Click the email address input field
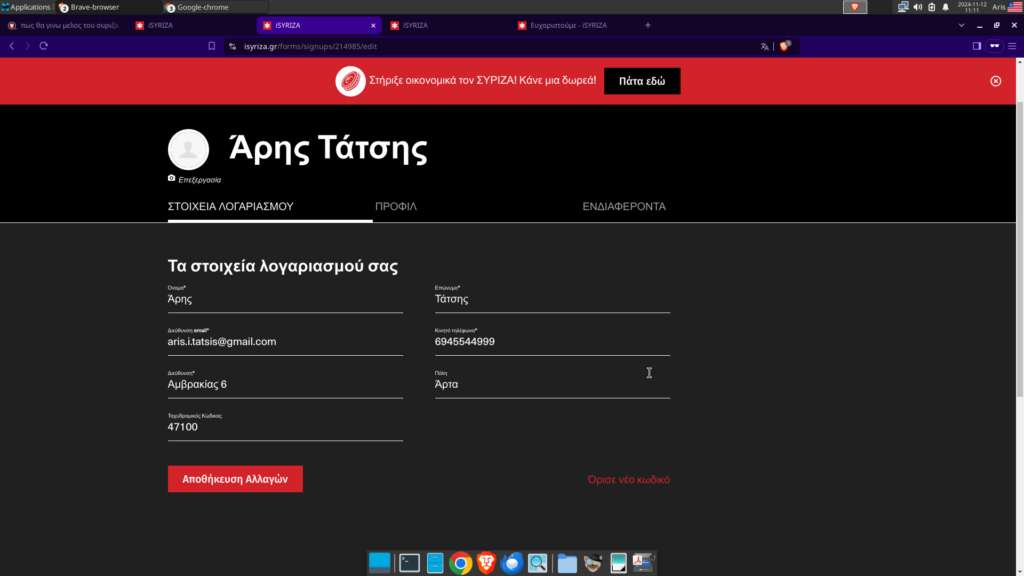This screenshot has height=576, width=1024. click(x=285, y=342)
